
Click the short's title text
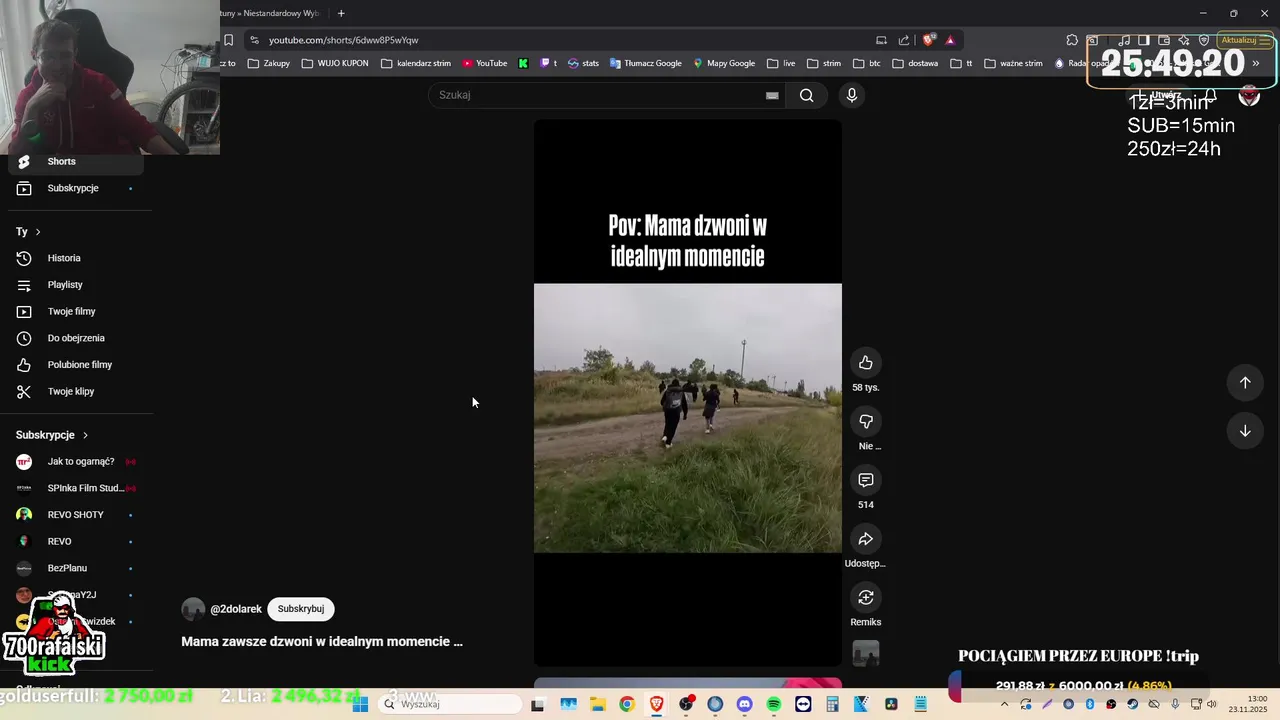tap(322, 642)
